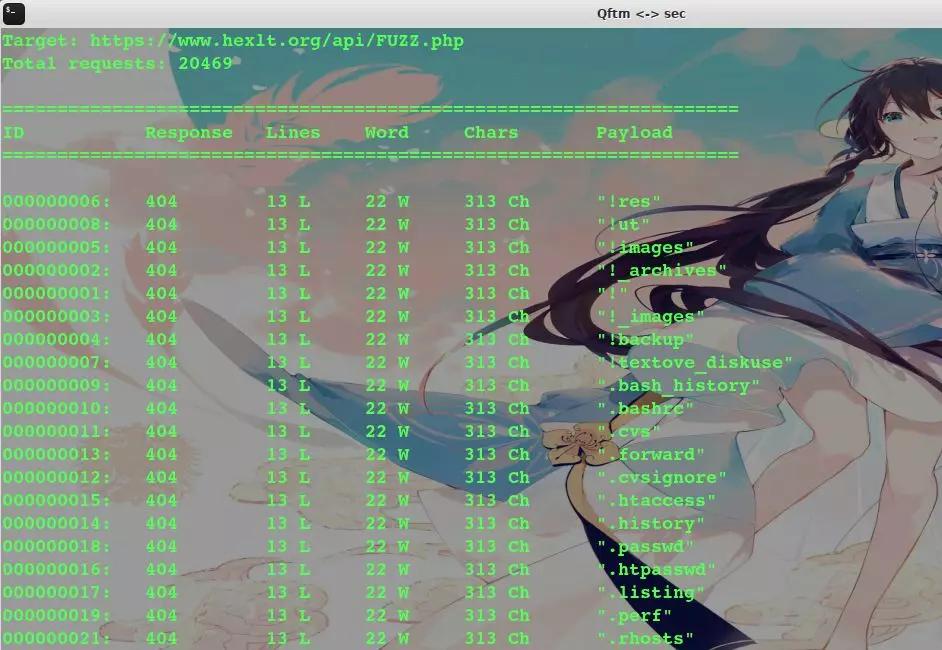Click the Total requests value 20469
Image resolution: width=942 pixels, height=650 pixels.
[x=205, y=64]
